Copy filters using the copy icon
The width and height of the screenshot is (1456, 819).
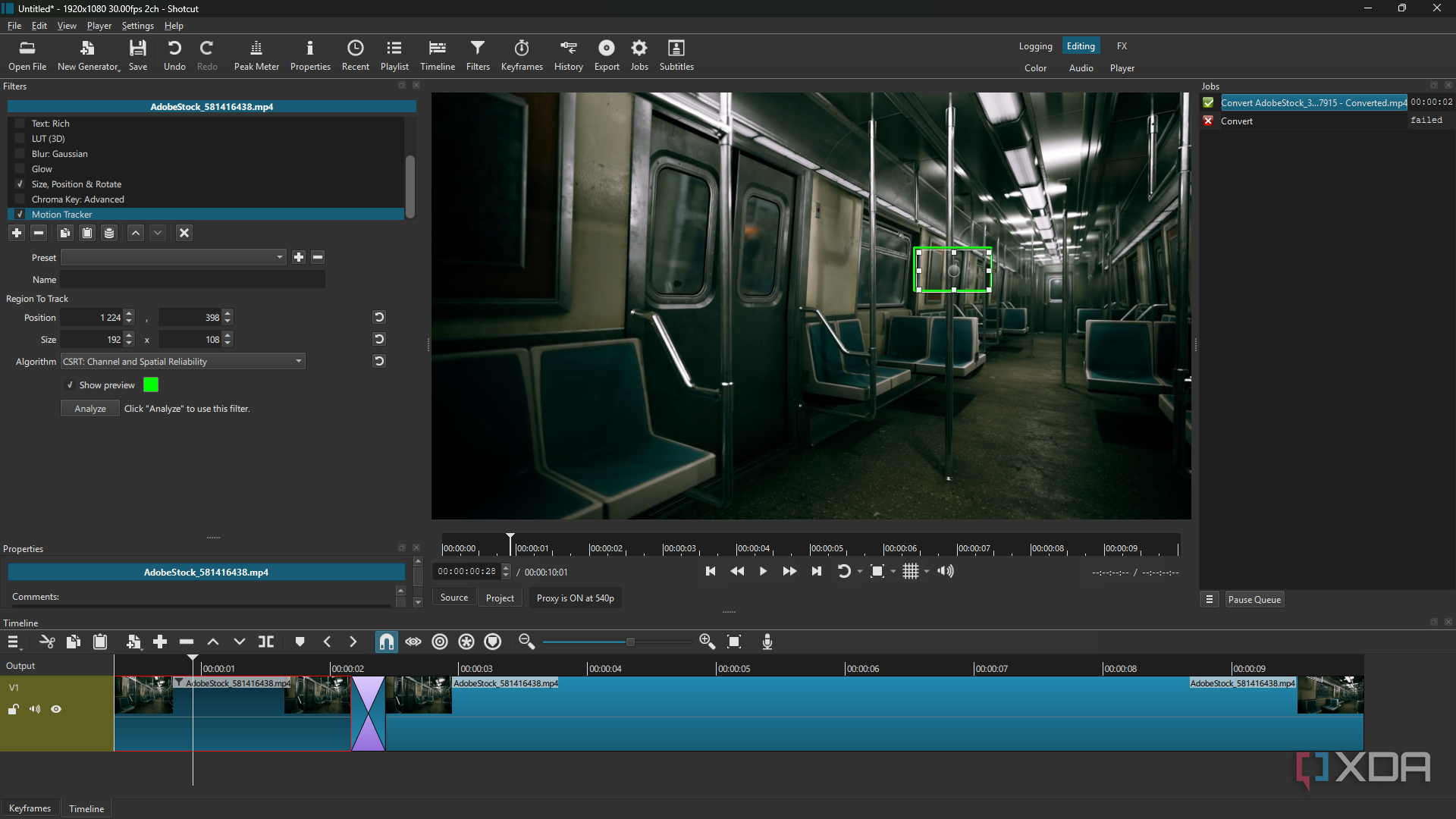[x=65, y=233]
